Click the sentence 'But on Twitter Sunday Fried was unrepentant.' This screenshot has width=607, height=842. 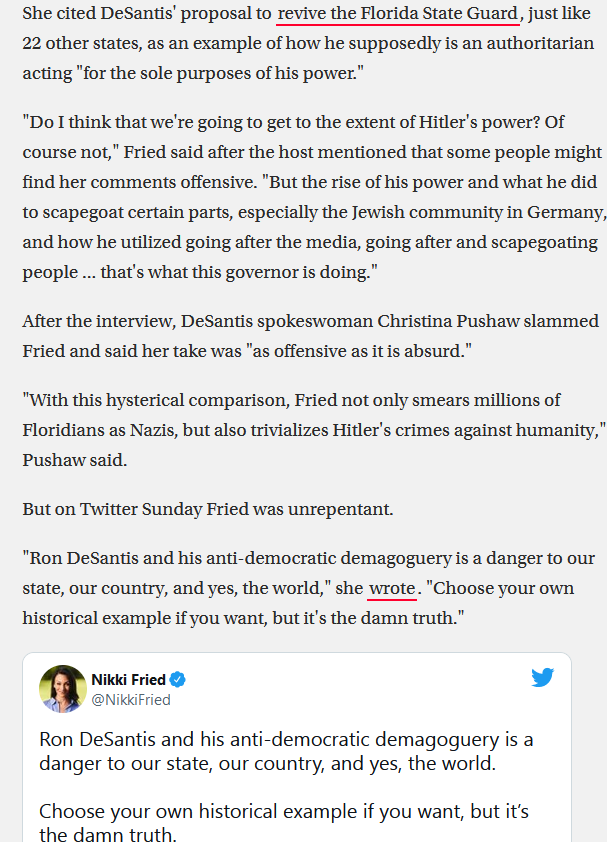point(208,509)
